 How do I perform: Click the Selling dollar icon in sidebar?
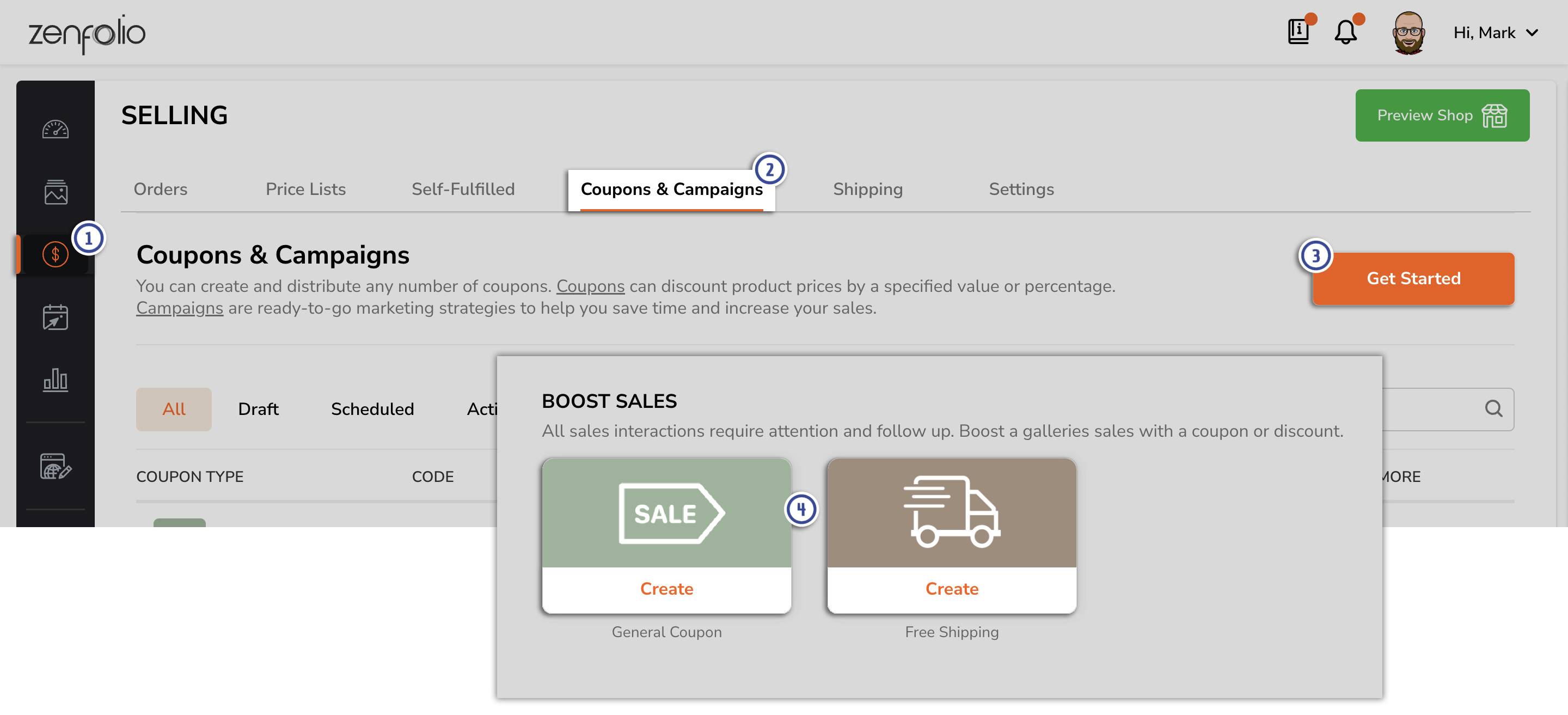(x=55, y=254)
